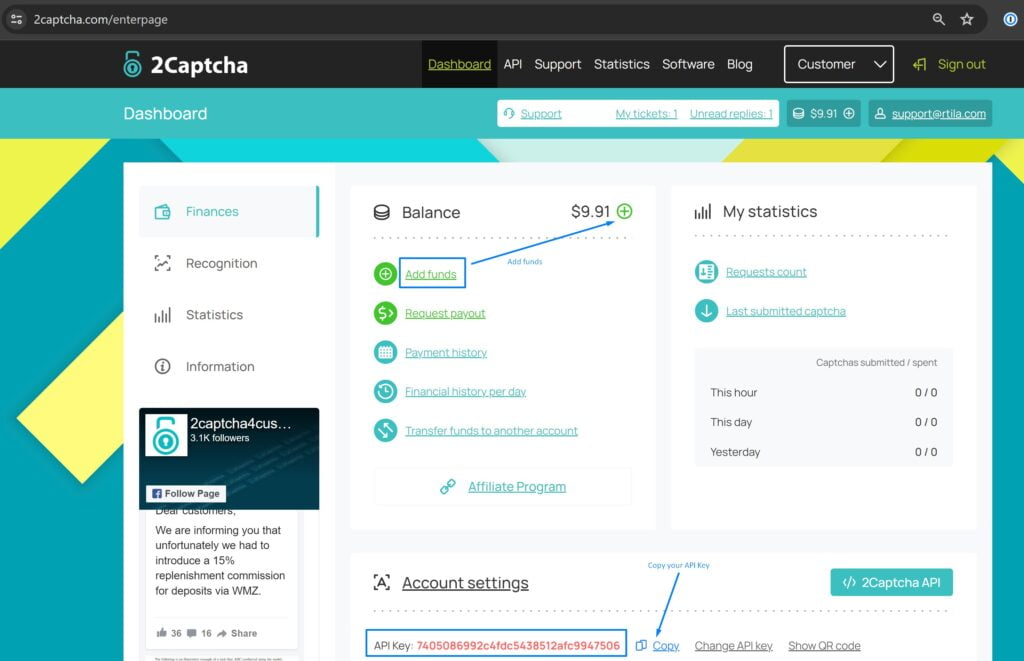Image resolution: width=1024 pixels, height=661 pixels.
Task: Open the Payment history link
Action: (x=445, y=353)
